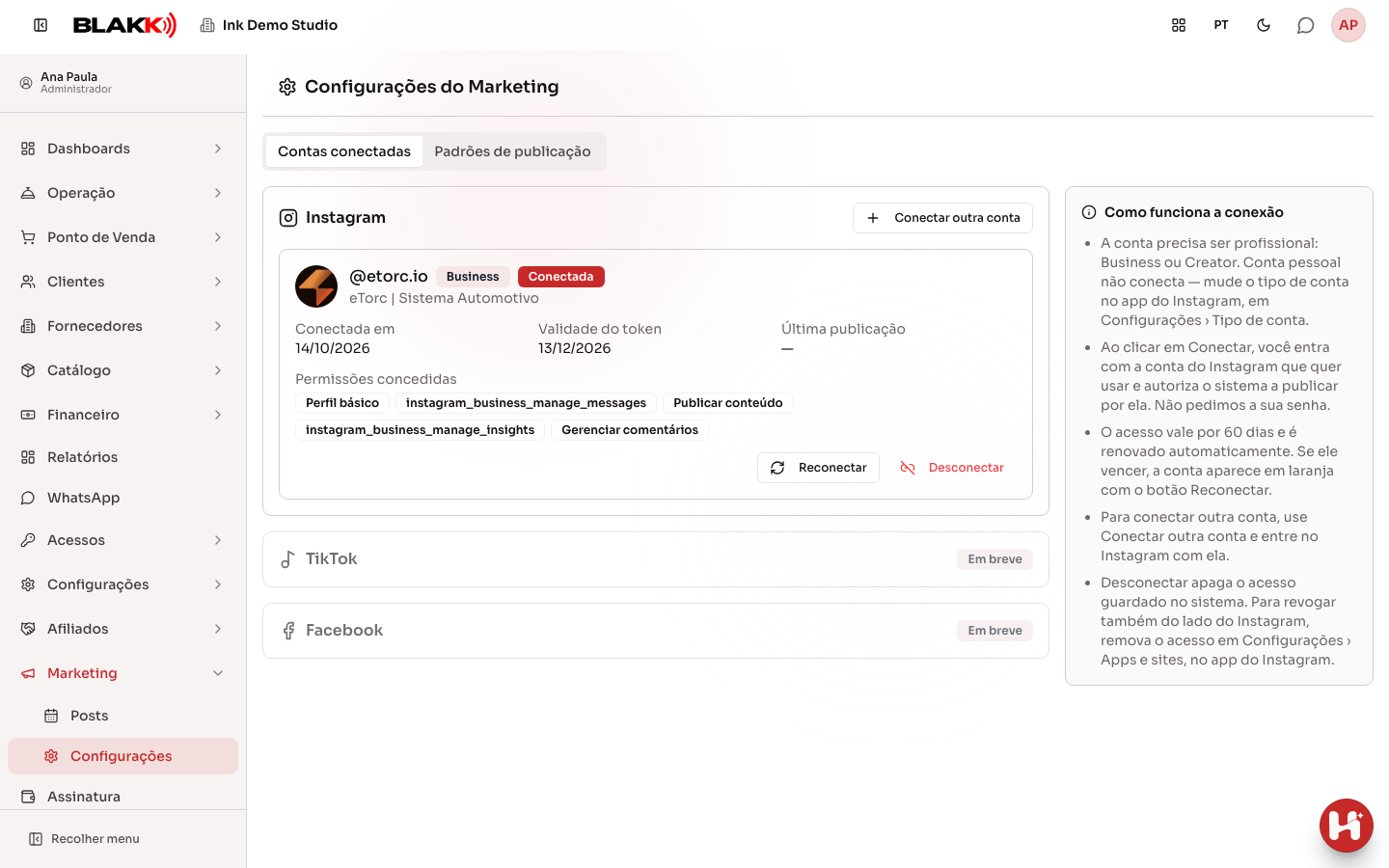
Task: Click the Gerenciar comentários permission tag
Action: [630, 430]
